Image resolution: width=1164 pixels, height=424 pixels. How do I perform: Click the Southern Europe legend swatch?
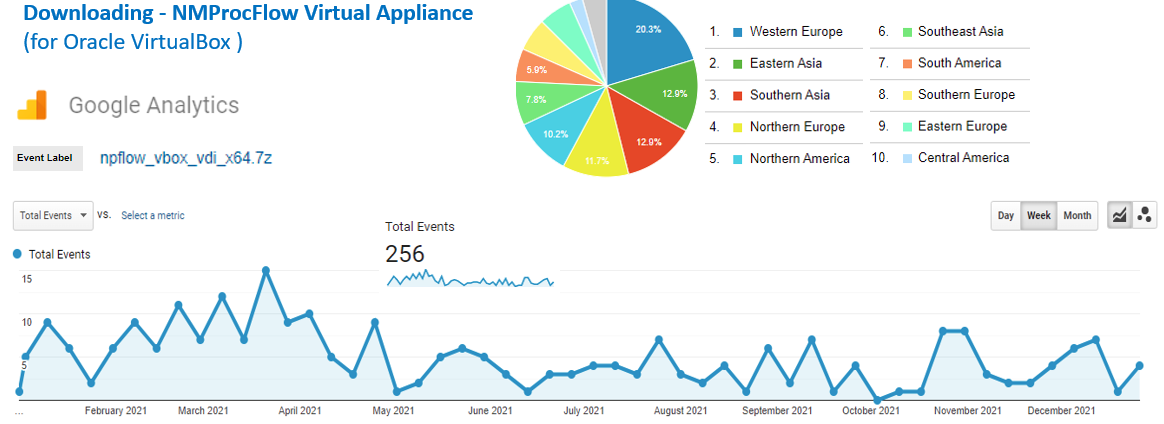[x=906, y=95]
